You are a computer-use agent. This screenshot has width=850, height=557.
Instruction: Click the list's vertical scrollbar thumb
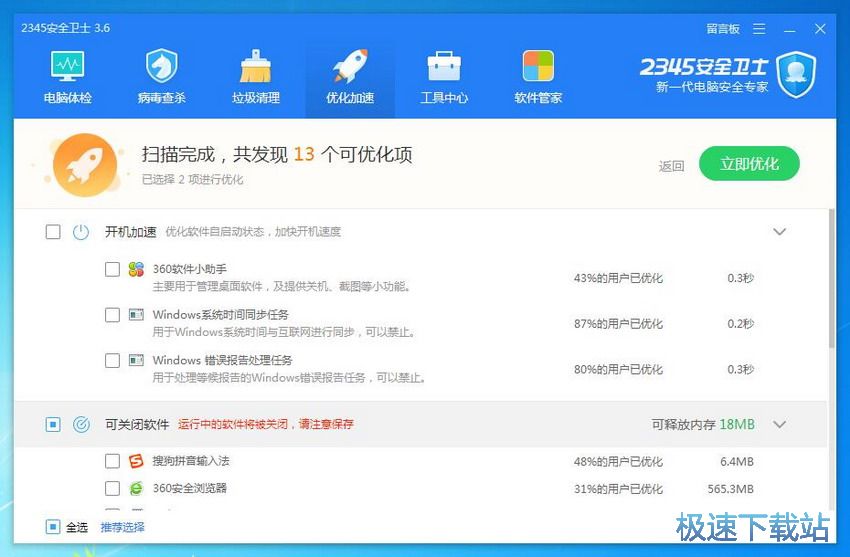coord(832,278)
